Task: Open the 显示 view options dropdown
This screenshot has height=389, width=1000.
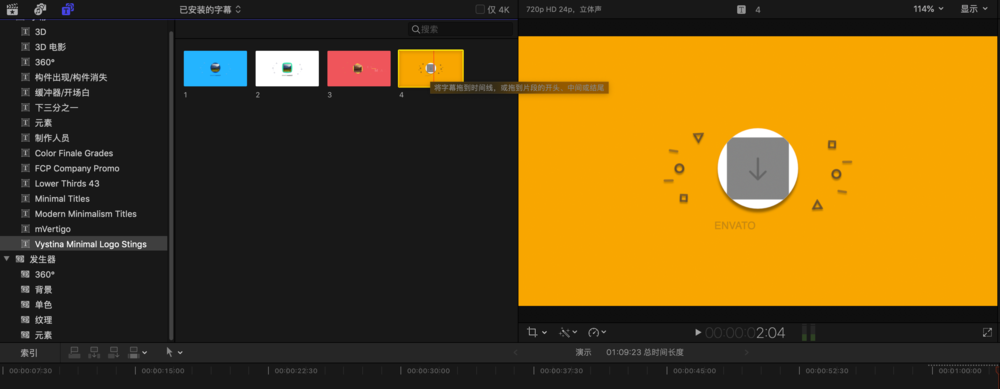Action: [x=974, y=9]
